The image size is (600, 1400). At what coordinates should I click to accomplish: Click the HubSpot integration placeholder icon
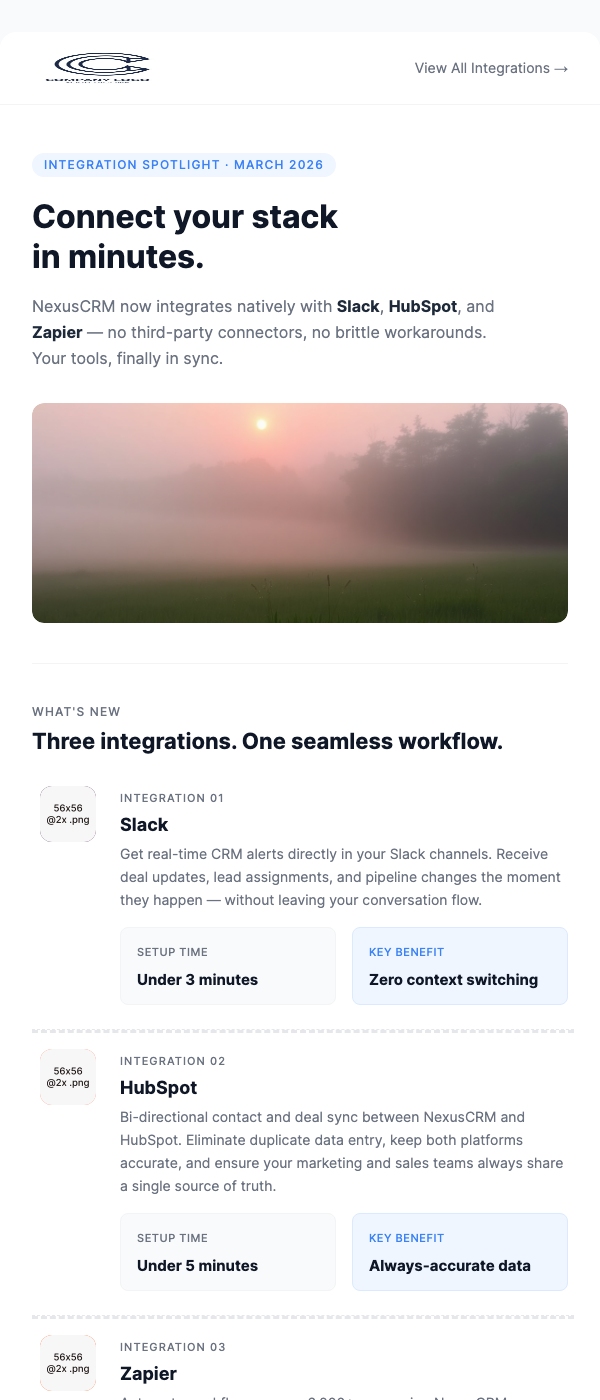pyautogui.click(x=68, y=1077)
